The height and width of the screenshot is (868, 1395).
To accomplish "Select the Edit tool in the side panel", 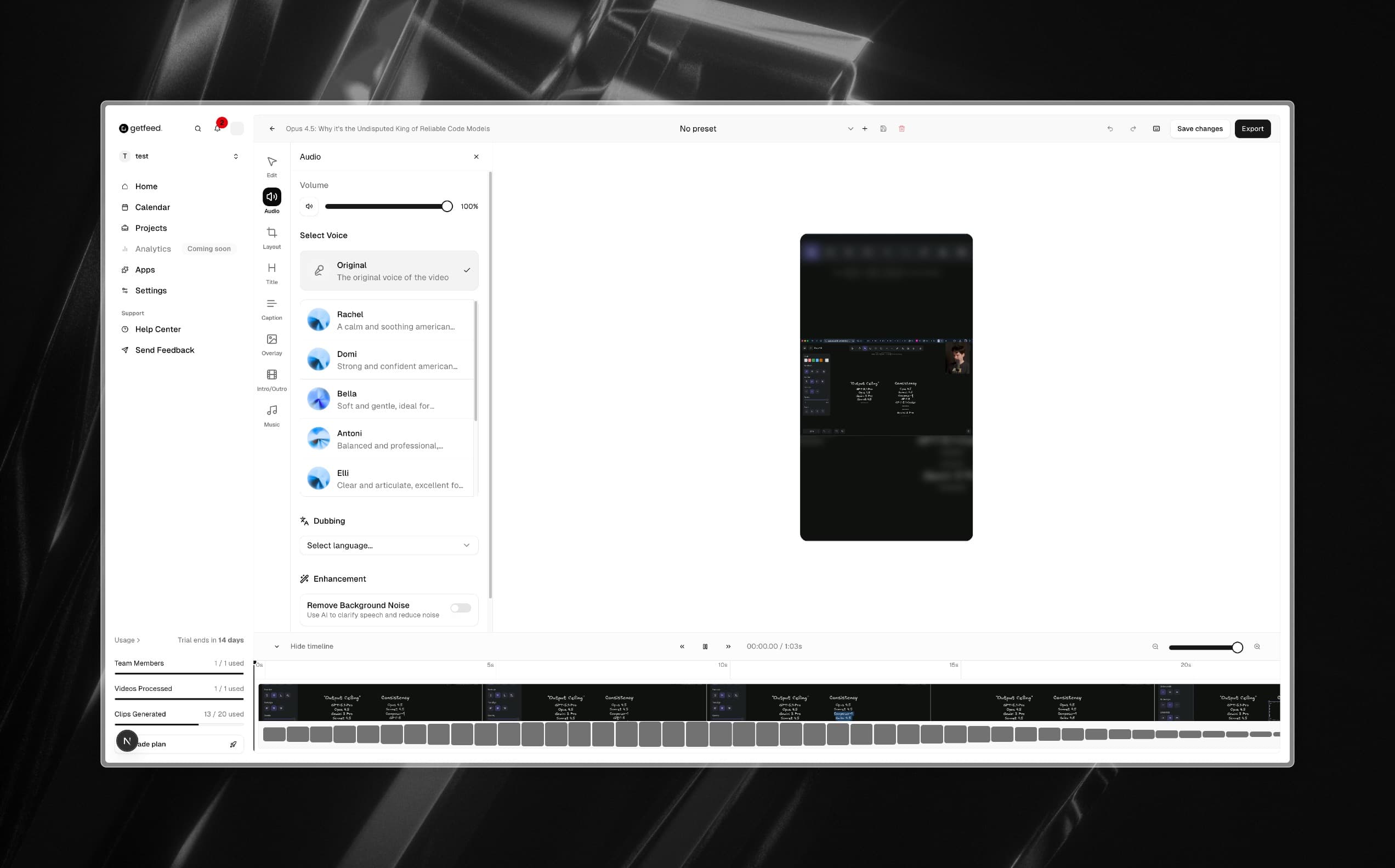I will (271, 166).
